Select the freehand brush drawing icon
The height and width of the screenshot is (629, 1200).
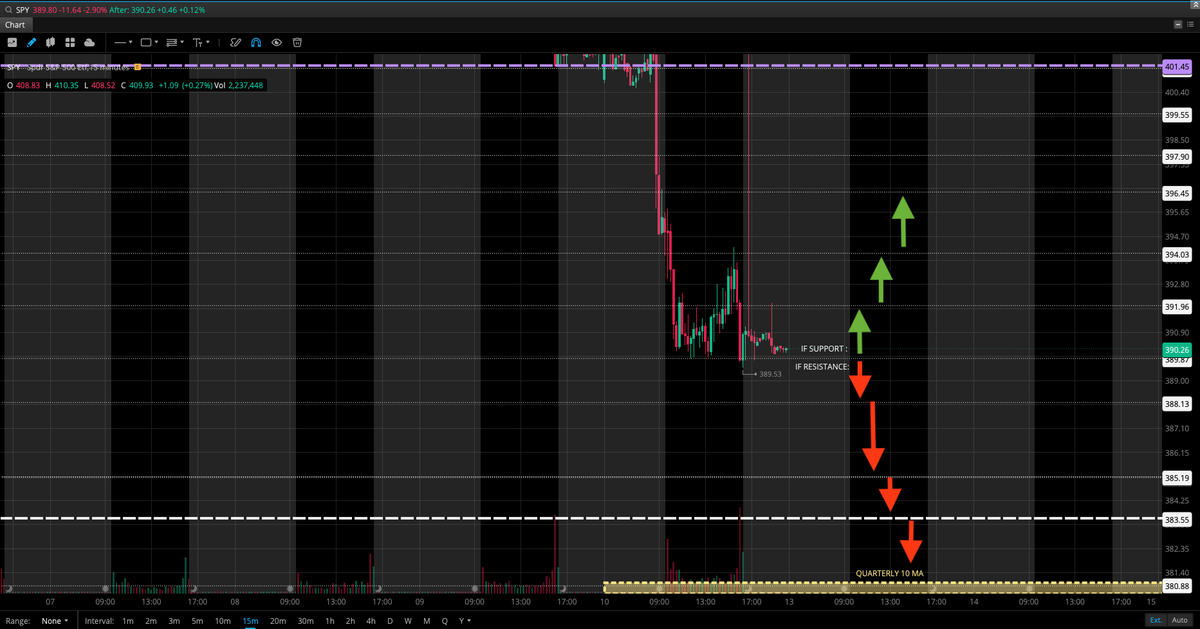(236, 43)
